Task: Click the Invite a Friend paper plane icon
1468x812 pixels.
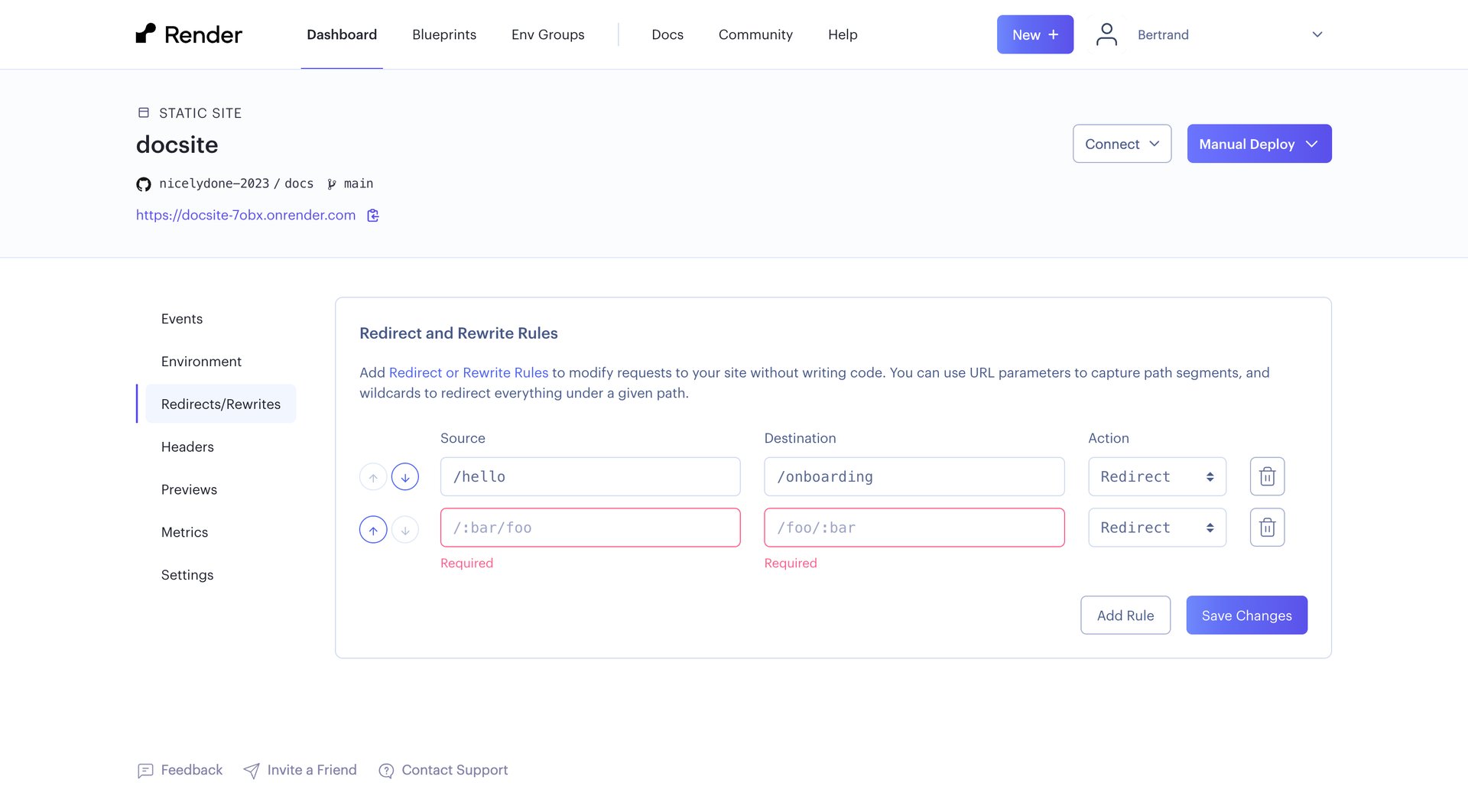Action: point(252,771)
